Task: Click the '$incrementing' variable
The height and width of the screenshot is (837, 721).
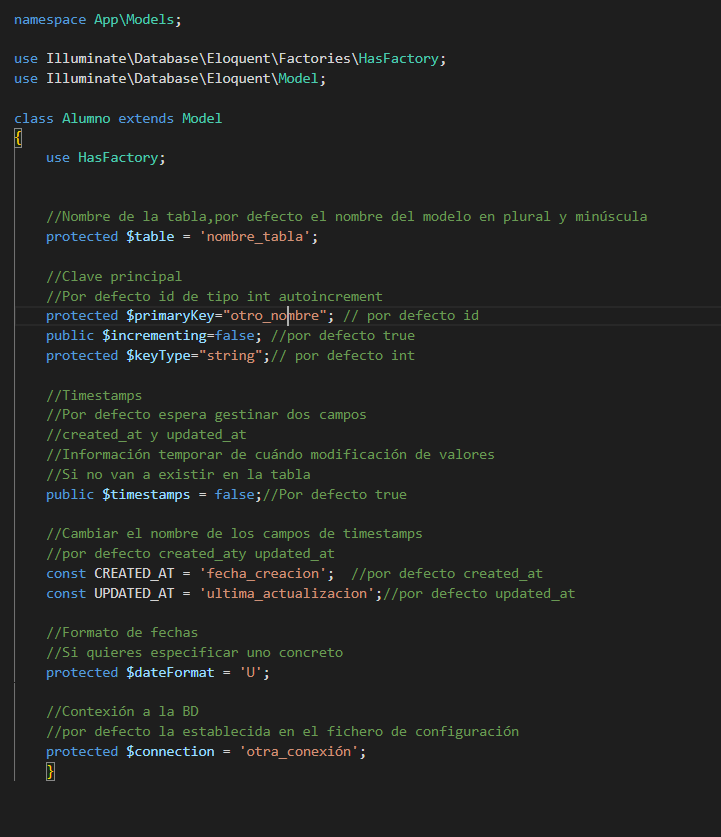Action: (x=154, y=335)
